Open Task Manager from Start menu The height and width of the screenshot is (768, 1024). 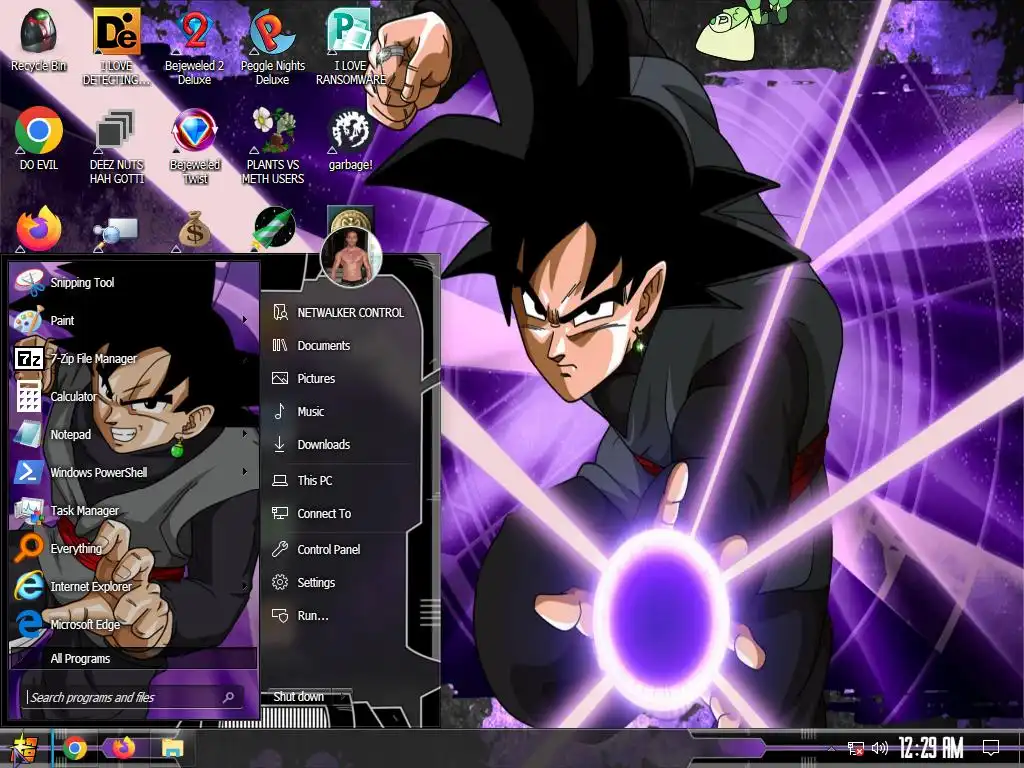tap(134, 511)
